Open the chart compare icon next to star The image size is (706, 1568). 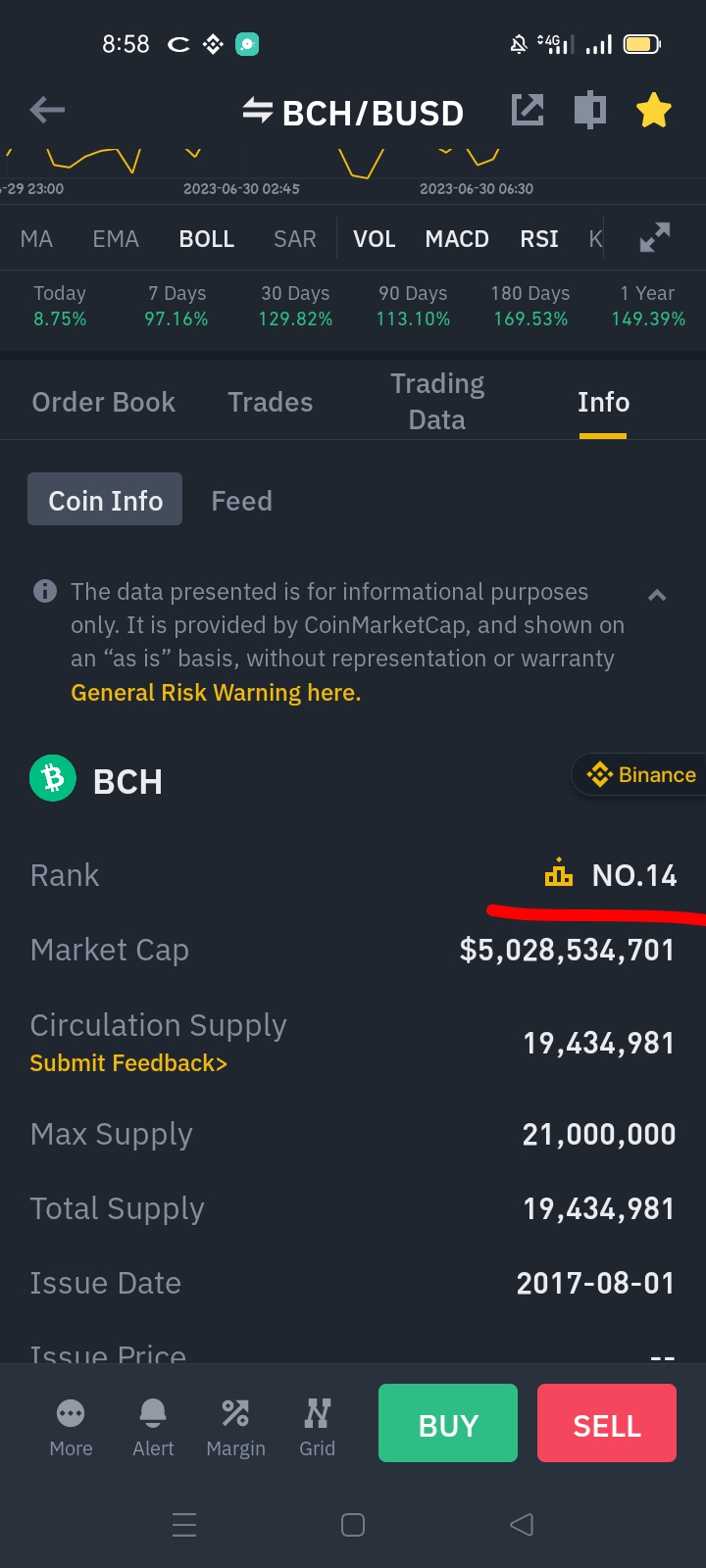[590, 110]
